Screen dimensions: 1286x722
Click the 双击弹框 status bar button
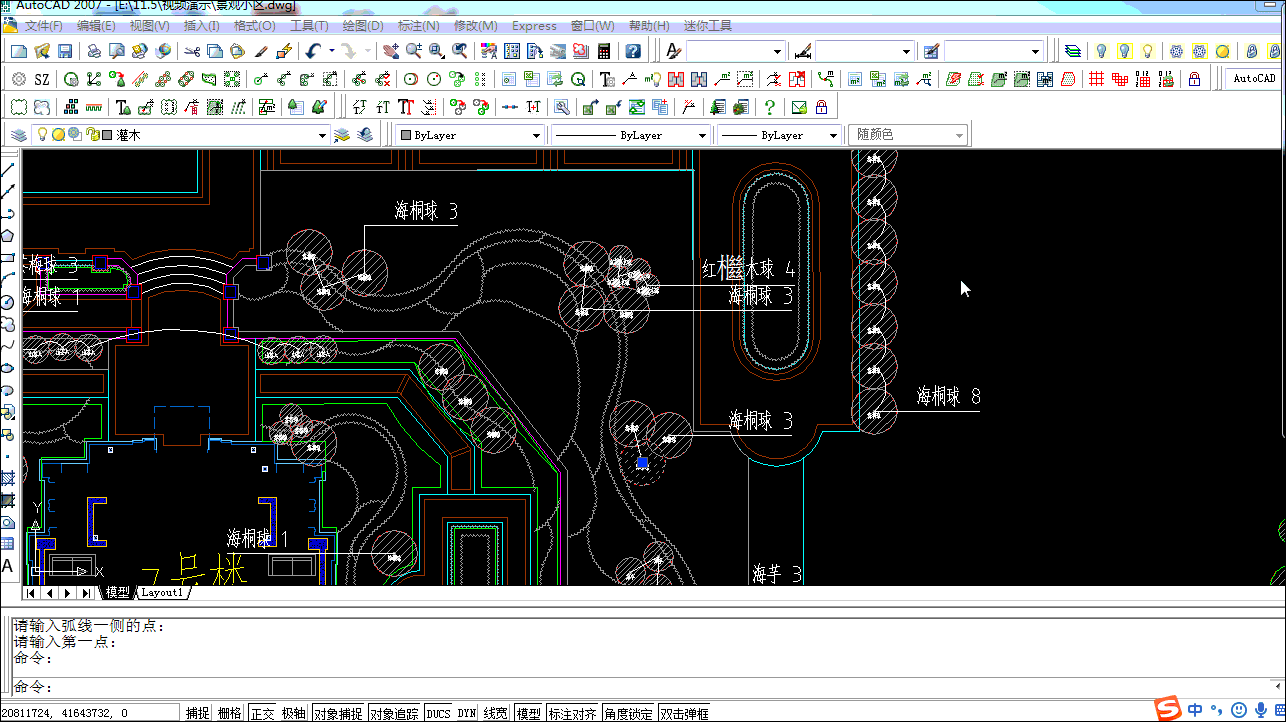(684, 713)
